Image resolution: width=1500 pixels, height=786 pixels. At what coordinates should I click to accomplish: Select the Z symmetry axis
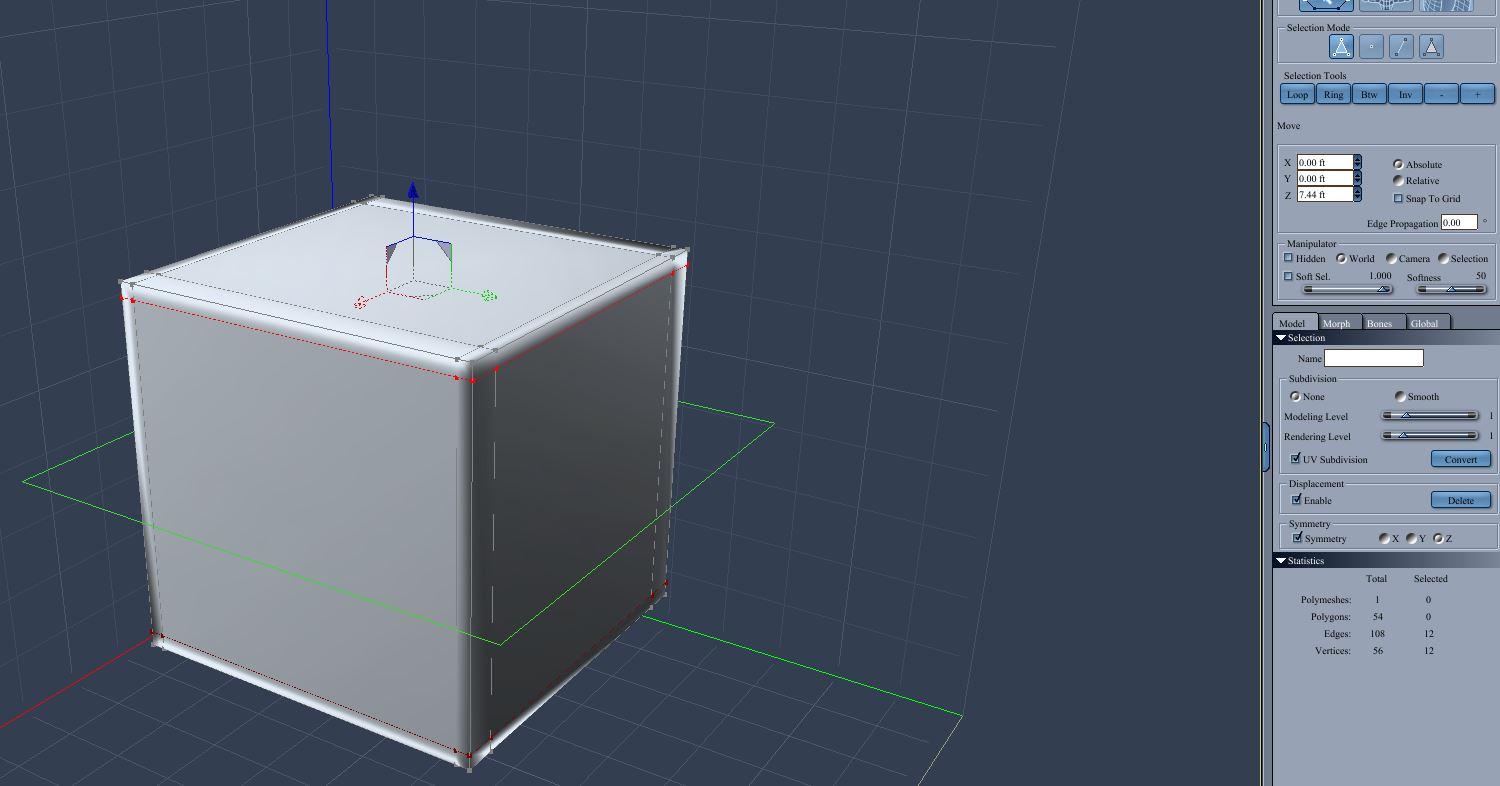[1438, 538]
